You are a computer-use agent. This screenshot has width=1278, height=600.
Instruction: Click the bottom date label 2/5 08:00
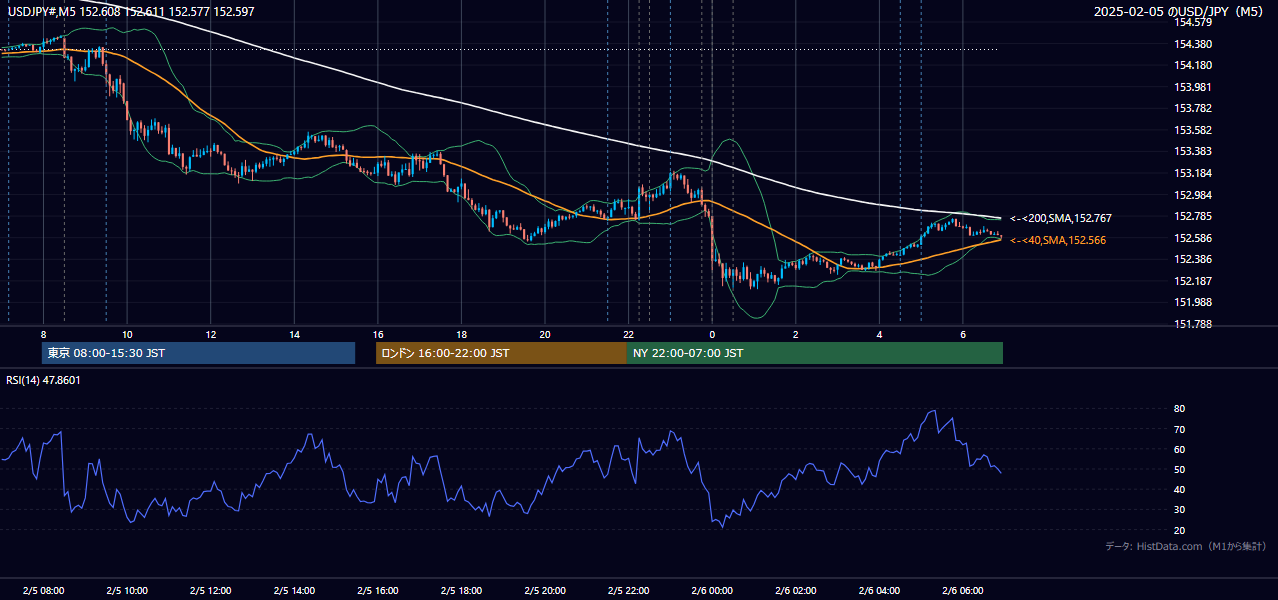coord(43,590)
